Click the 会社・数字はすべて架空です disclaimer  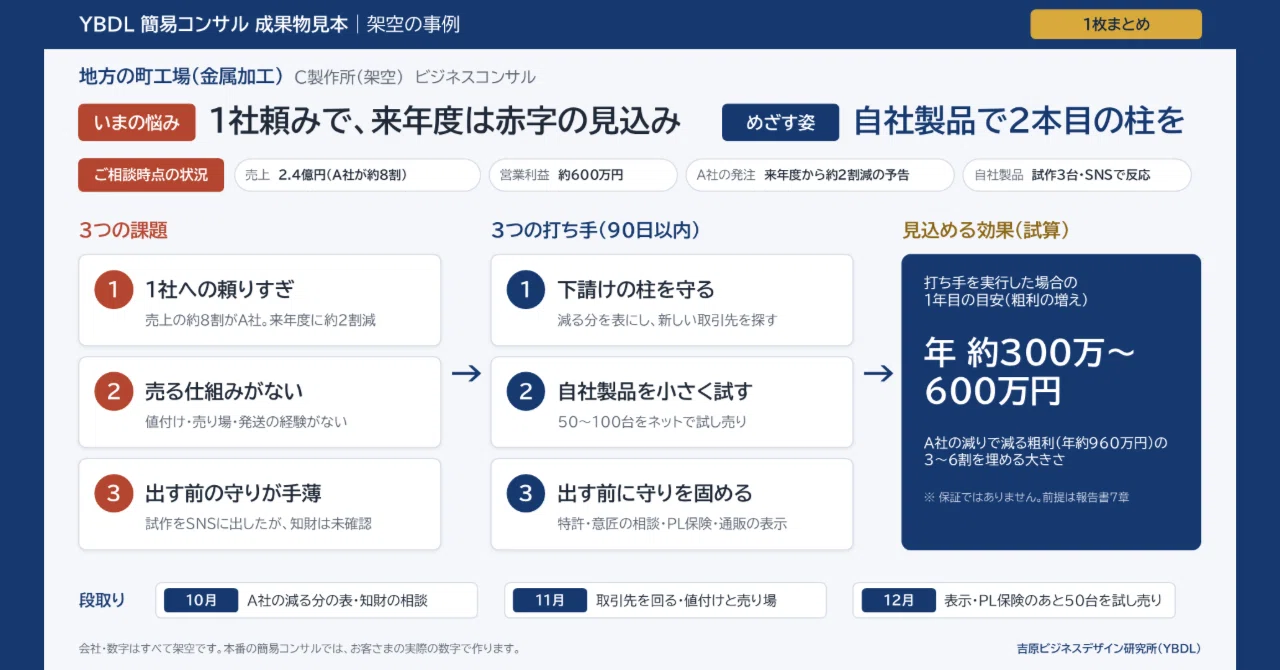click(299, 648)
